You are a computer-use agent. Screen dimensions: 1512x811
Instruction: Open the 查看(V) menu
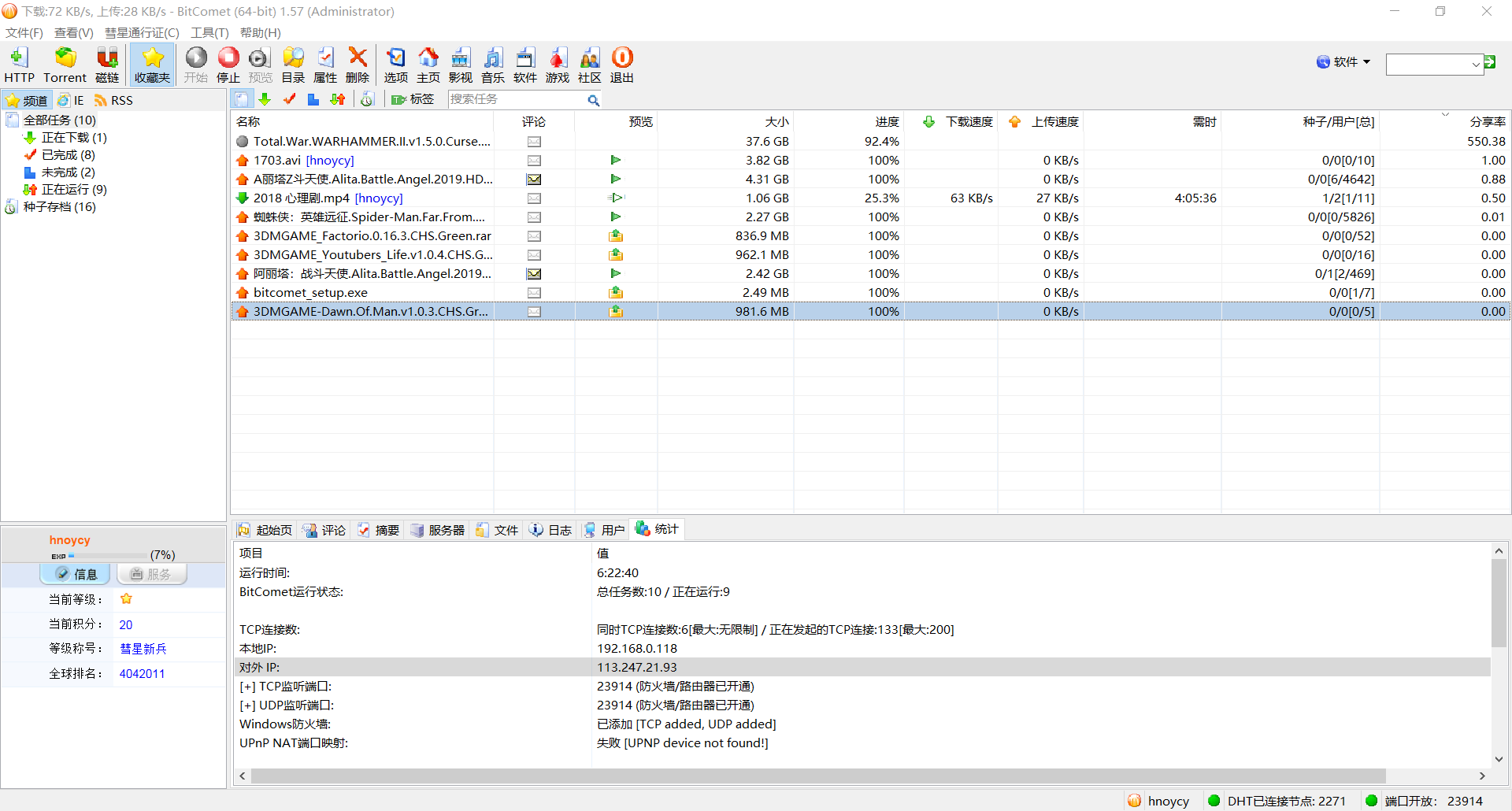74,32
